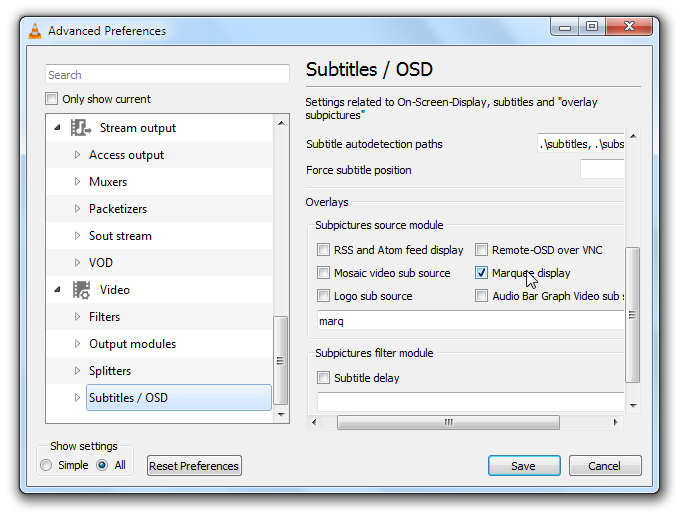The width and height of the screenshot is (676, 511).
Task: Click the Subtitle autodetection paths field
Action: pyautogui.click(x=581, y=144)
